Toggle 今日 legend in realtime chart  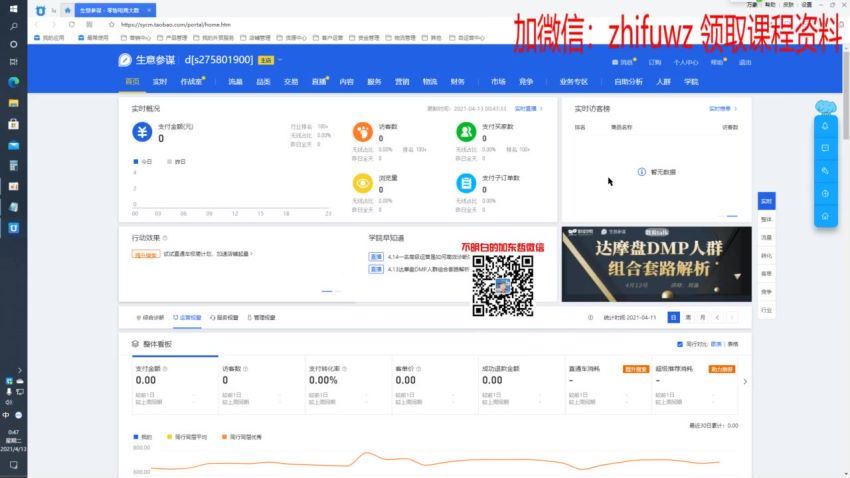click(143, 162)
